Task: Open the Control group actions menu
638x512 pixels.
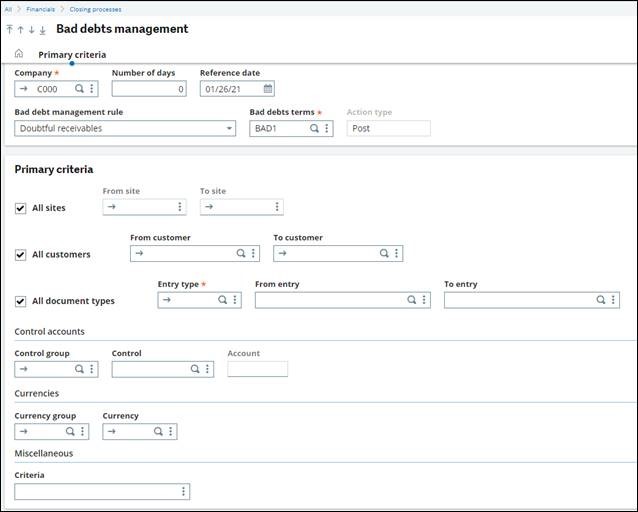Action: [x=92, y=369]
